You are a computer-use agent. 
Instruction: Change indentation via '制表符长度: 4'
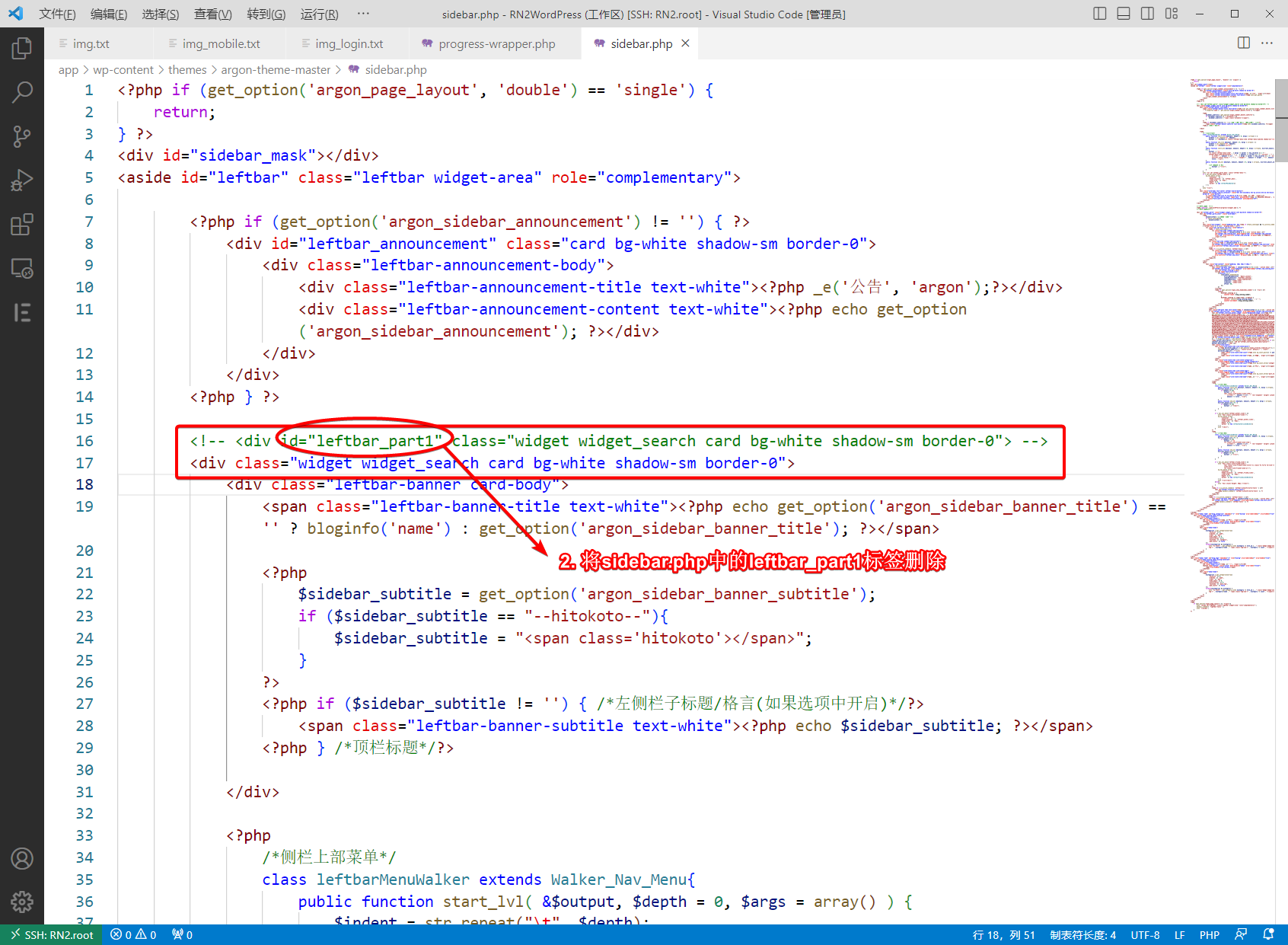tap(1082, 935)
